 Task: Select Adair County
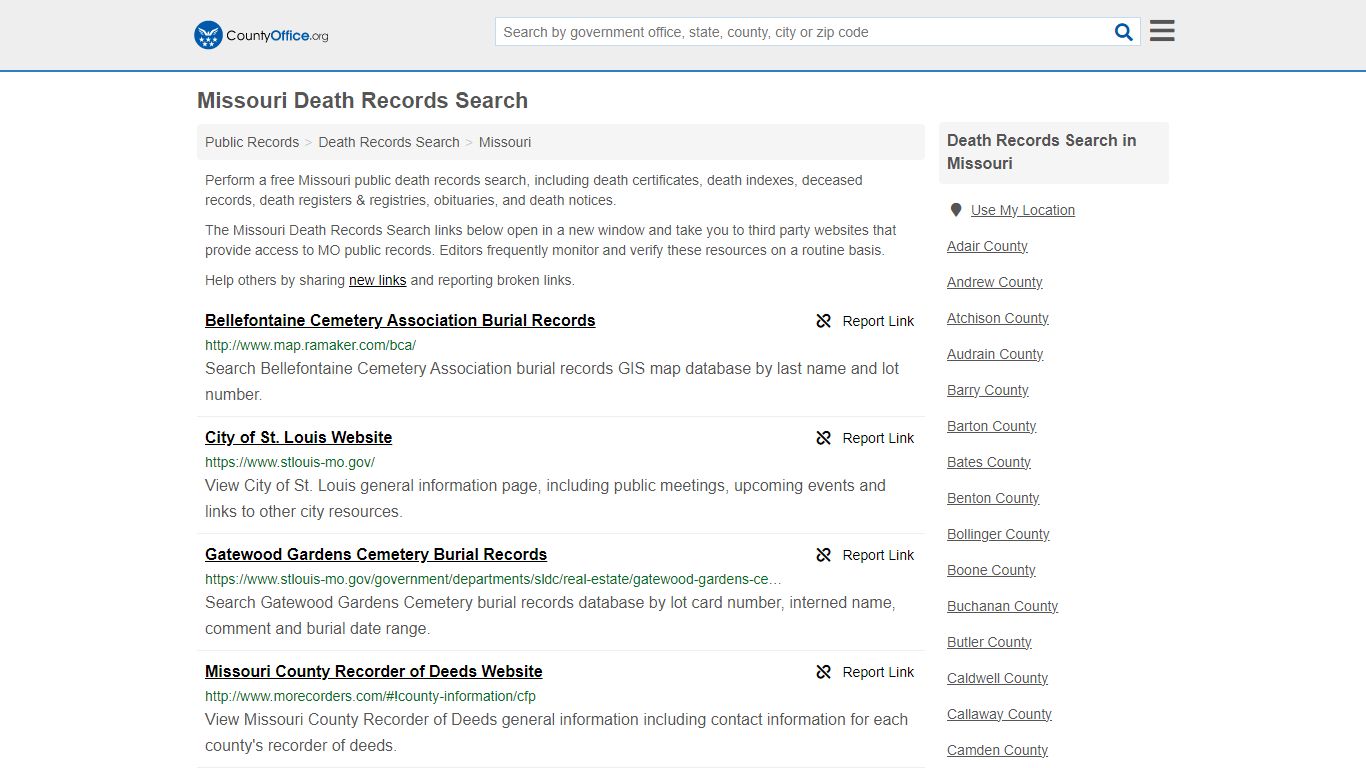click(x=987, y=246)
